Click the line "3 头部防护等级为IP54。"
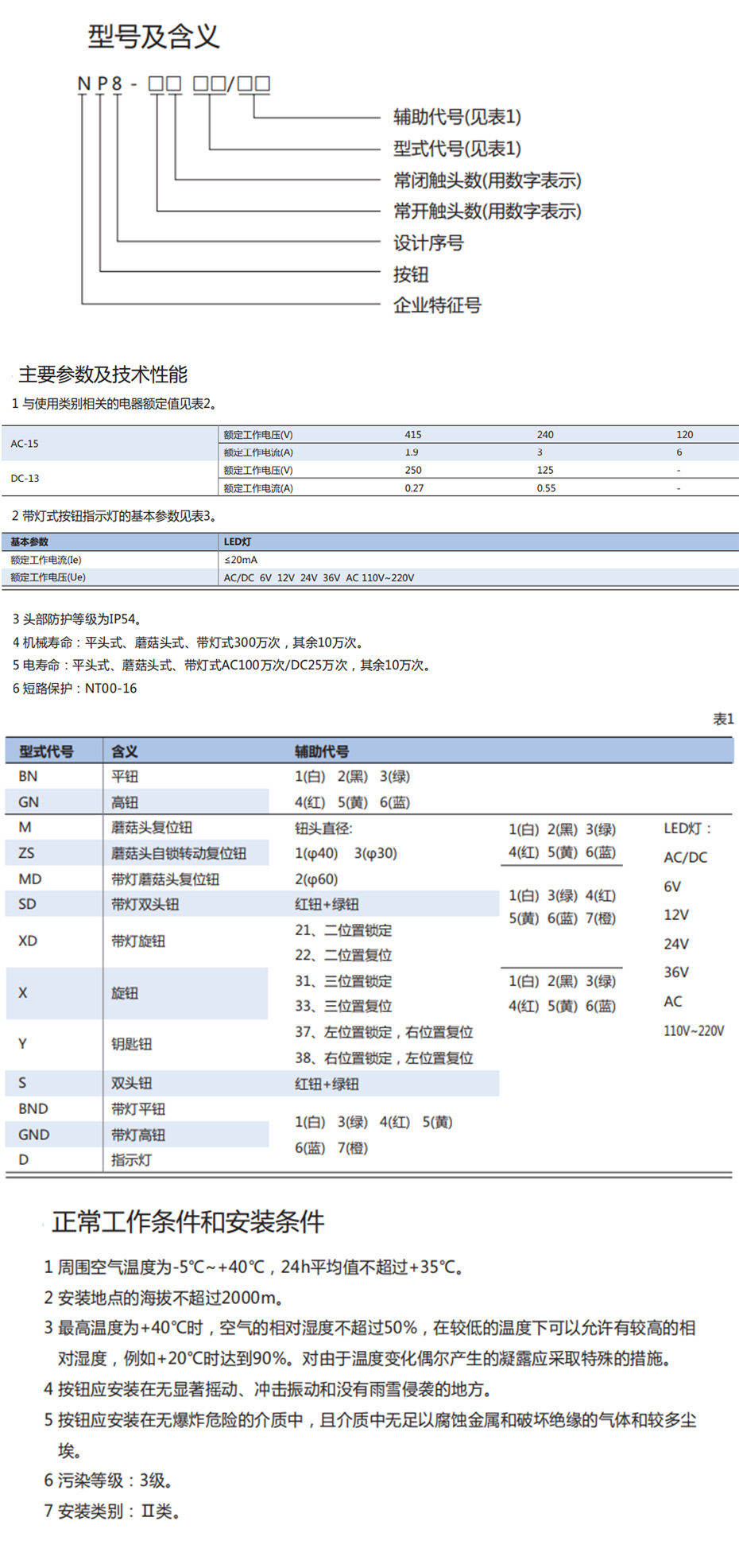739x1568 pixels. click(x=78, y=619)
